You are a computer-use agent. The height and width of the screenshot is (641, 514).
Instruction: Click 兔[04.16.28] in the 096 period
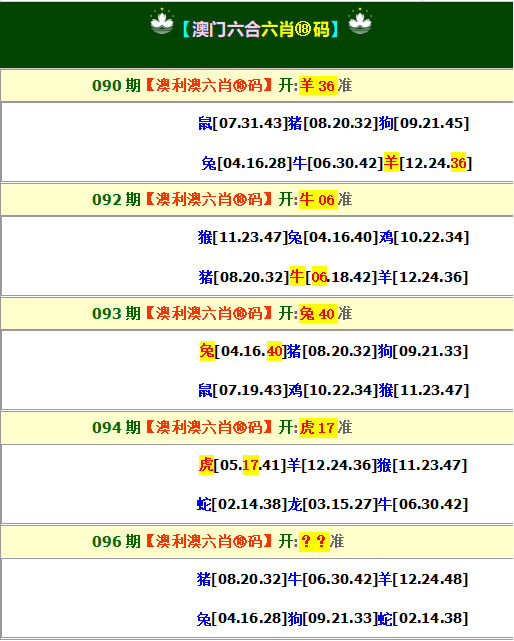coord(242,619)
